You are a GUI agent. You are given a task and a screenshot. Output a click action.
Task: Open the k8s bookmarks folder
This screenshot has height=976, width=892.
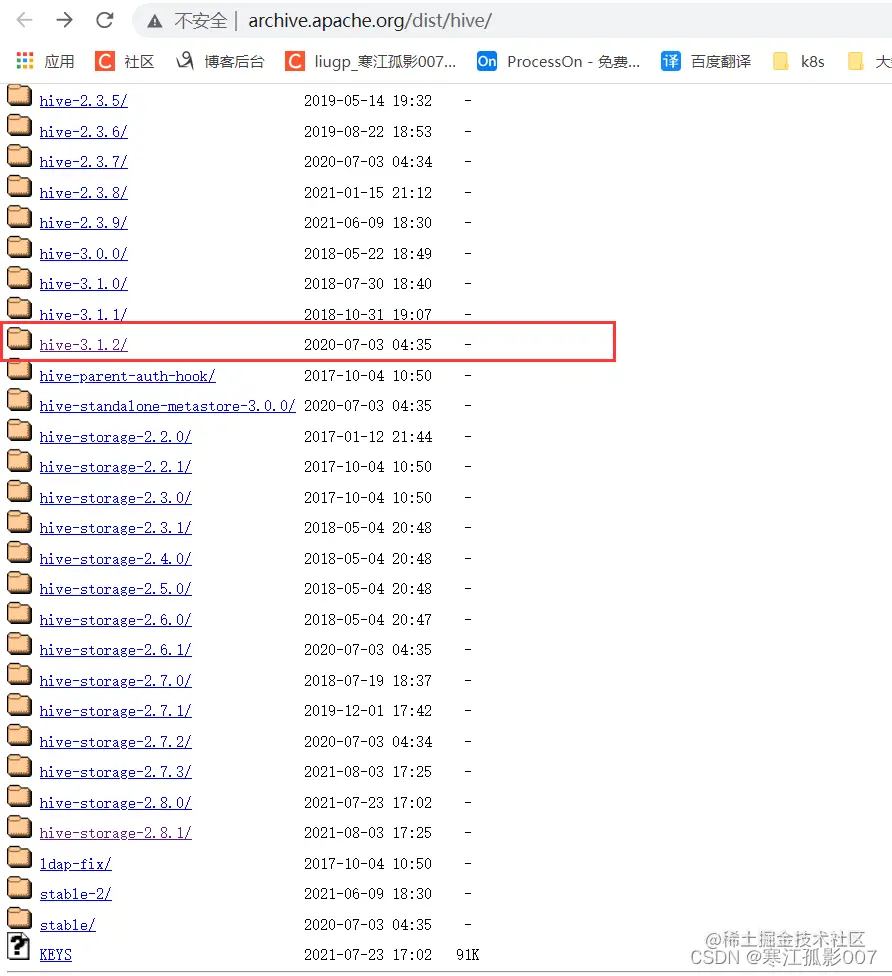799,61
